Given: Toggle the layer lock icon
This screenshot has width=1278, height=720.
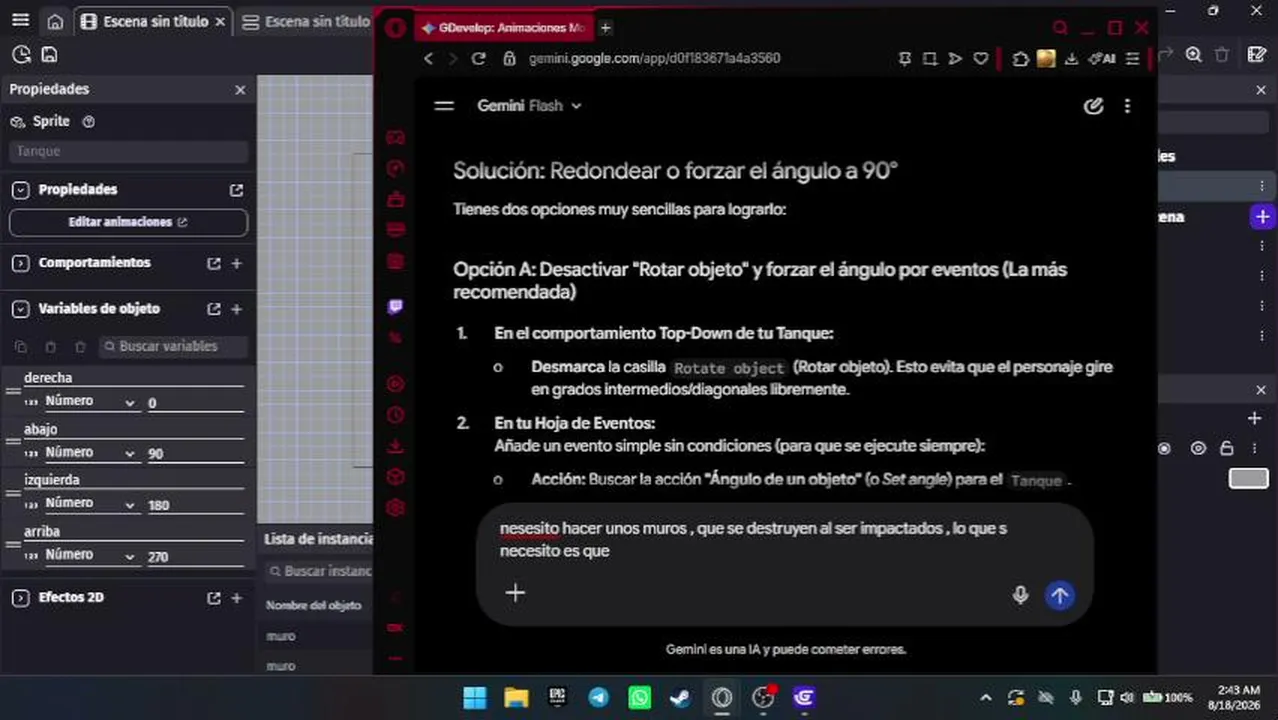Looking at the screenshot, I should coord(1226,448).
